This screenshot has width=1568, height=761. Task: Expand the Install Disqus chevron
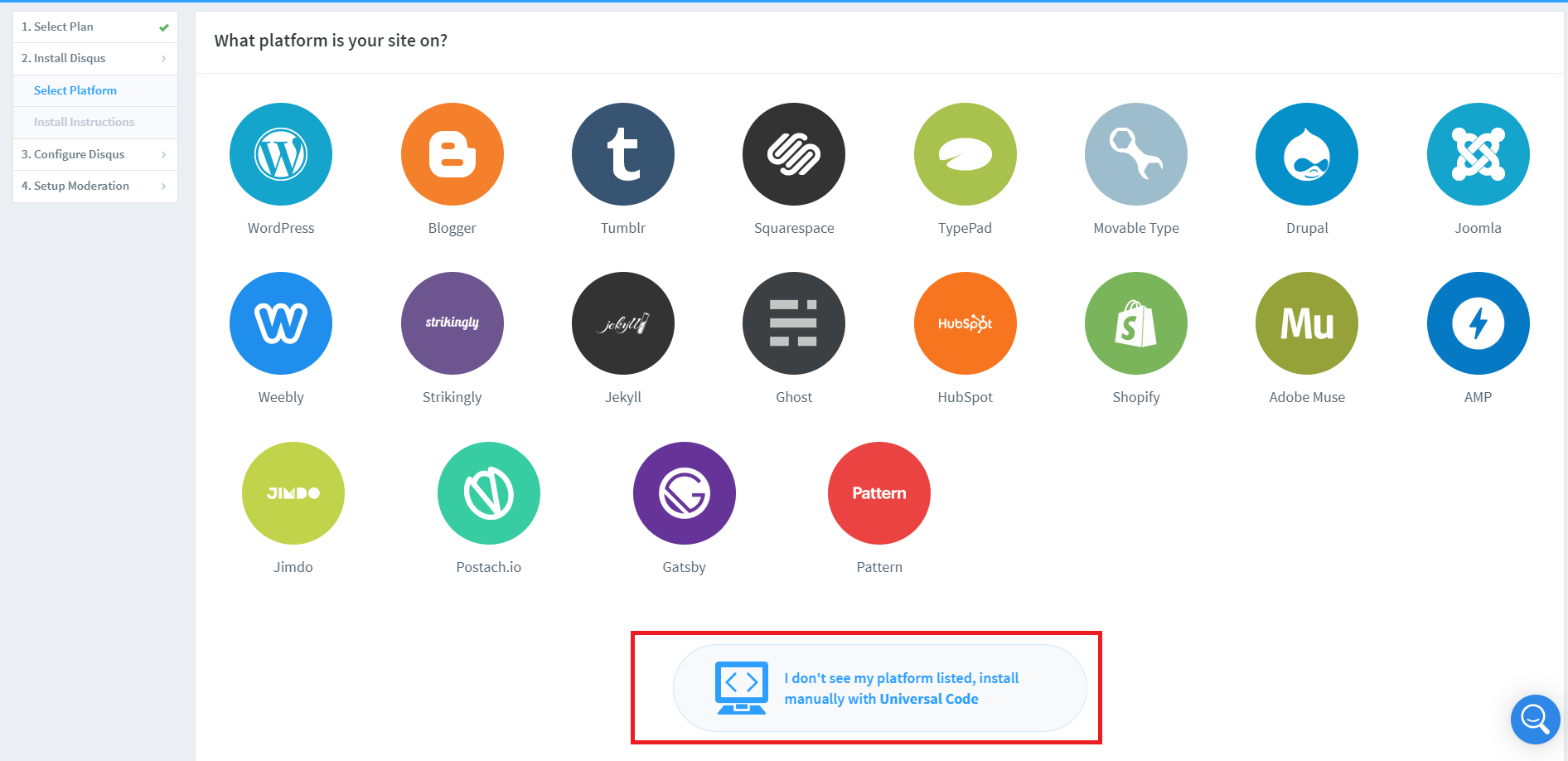[x=163, y=58]
